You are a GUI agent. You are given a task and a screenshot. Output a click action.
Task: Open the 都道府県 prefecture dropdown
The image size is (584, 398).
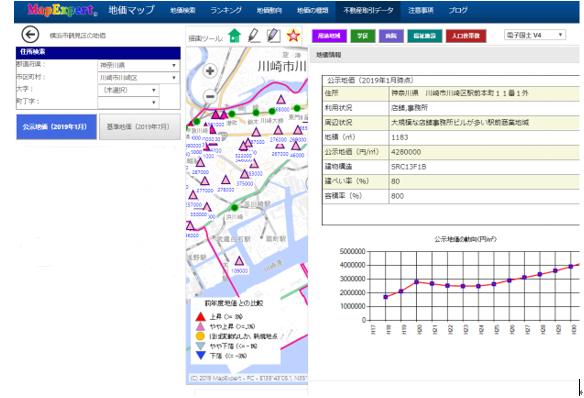[x=139, y=65]
